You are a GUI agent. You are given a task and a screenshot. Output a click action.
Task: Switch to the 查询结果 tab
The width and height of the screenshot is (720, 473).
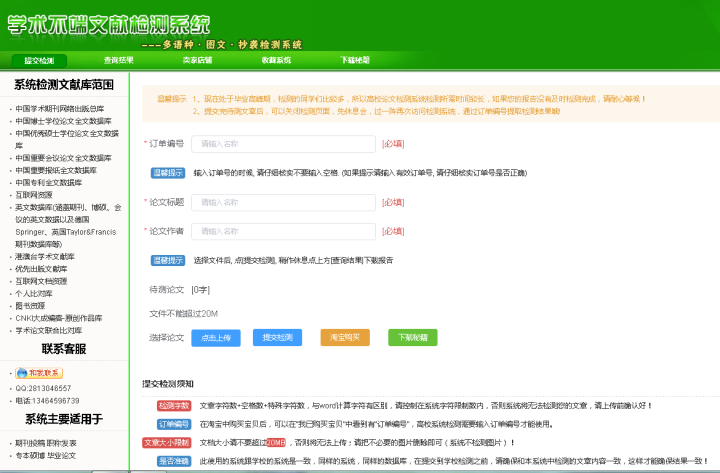pos(118,60)
